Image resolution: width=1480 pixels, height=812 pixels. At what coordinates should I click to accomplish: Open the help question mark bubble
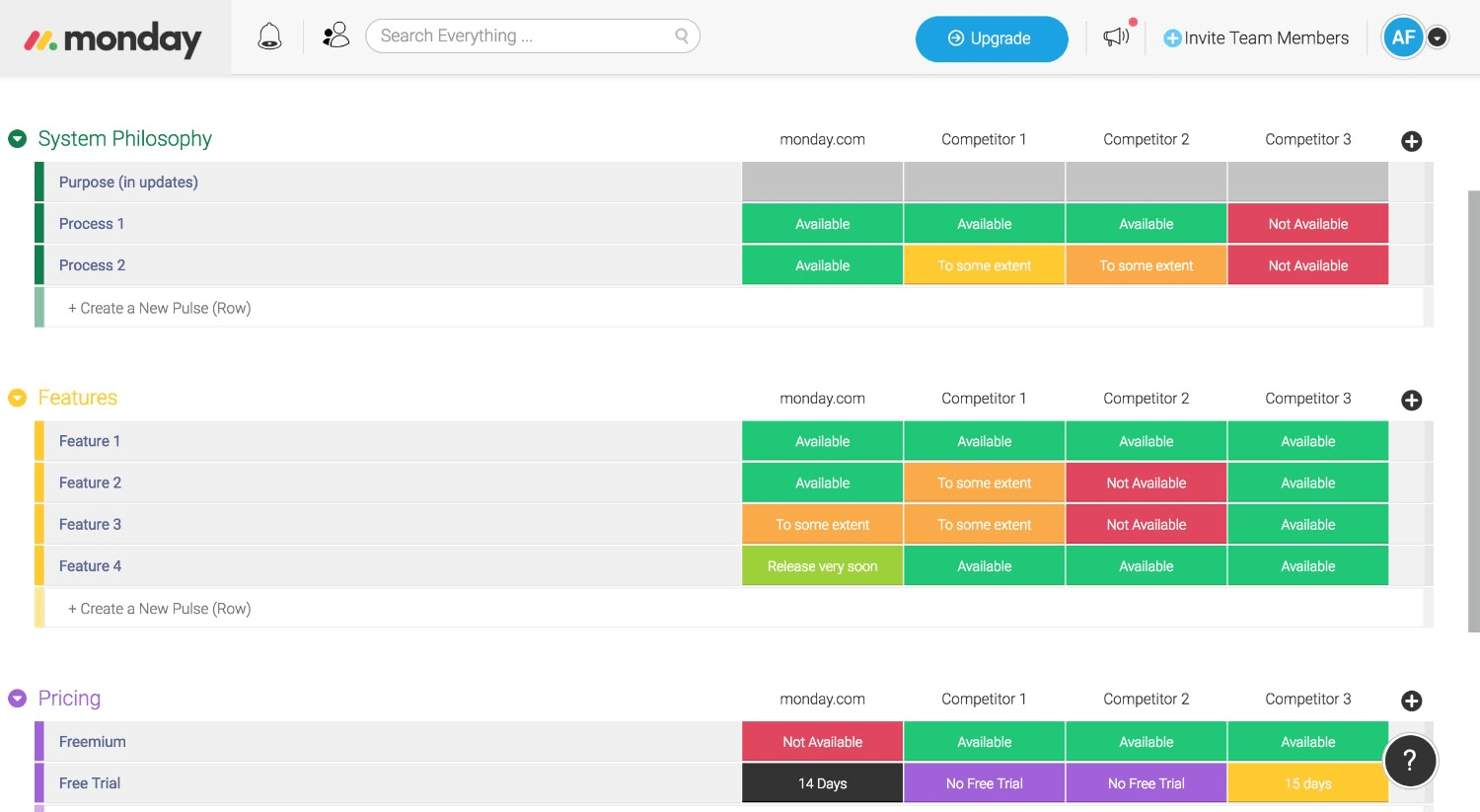tap(1410, 761)
